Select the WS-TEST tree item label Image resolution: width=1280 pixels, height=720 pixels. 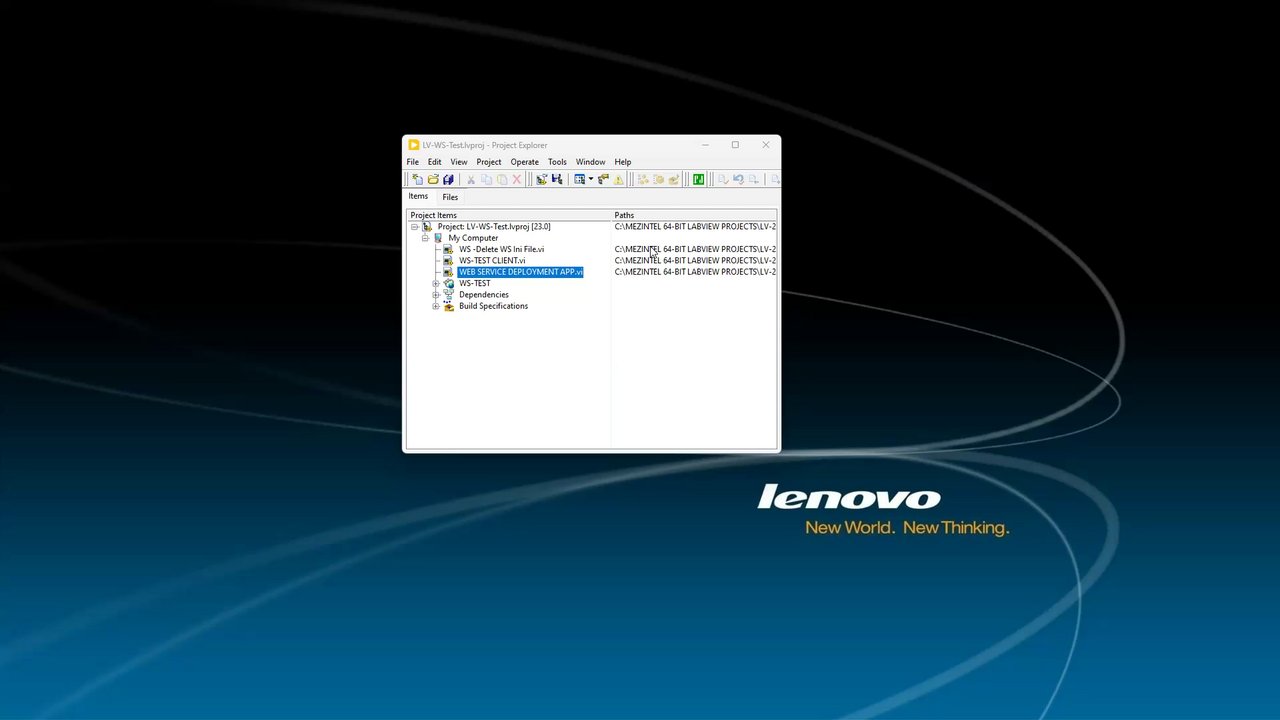(x=474, y=283)
